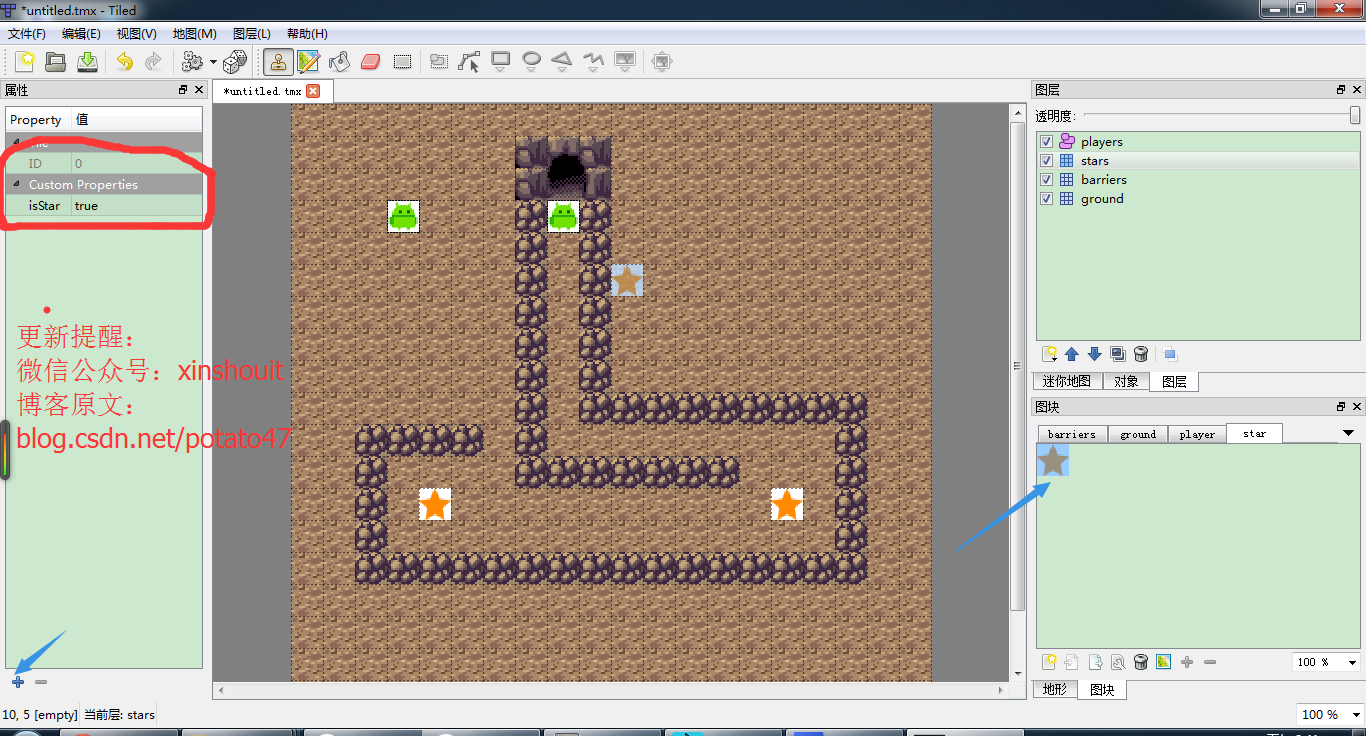Screen dimensions: 1366x736
Task: Click tileset properties magnifier icon
Action: [x=1118, y=662]
